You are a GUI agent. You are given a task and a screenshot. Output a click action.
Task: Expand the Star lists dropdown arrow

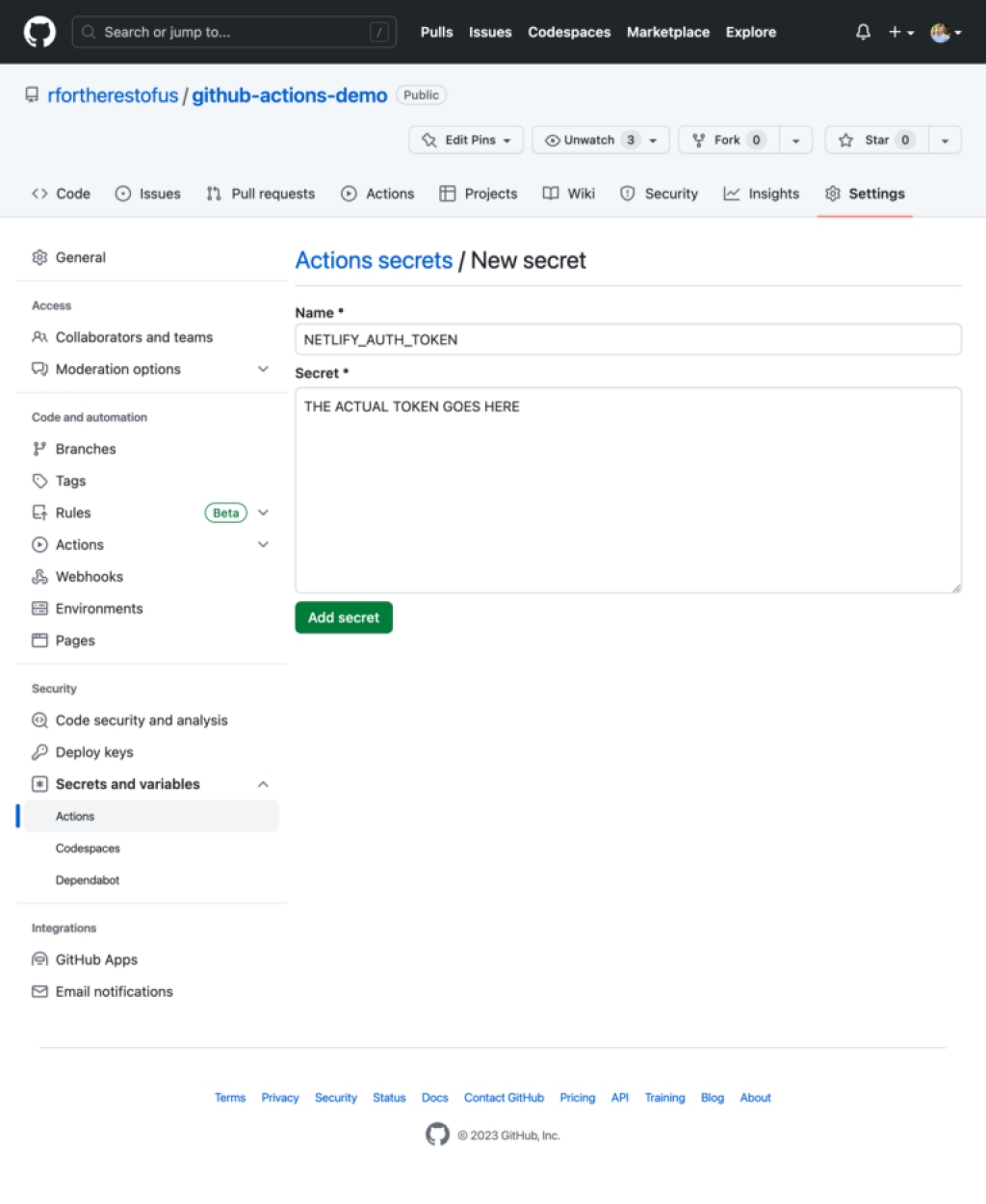pos(945,140)
